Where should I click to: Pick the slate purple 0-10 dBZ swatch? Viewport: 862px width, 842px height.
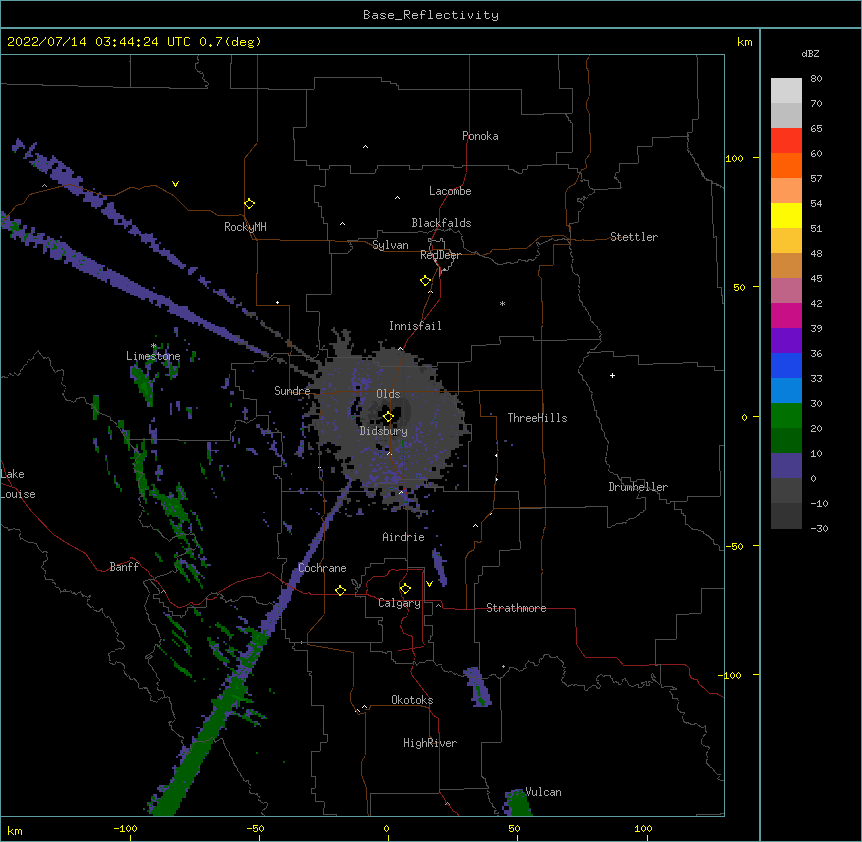point(786,466)
